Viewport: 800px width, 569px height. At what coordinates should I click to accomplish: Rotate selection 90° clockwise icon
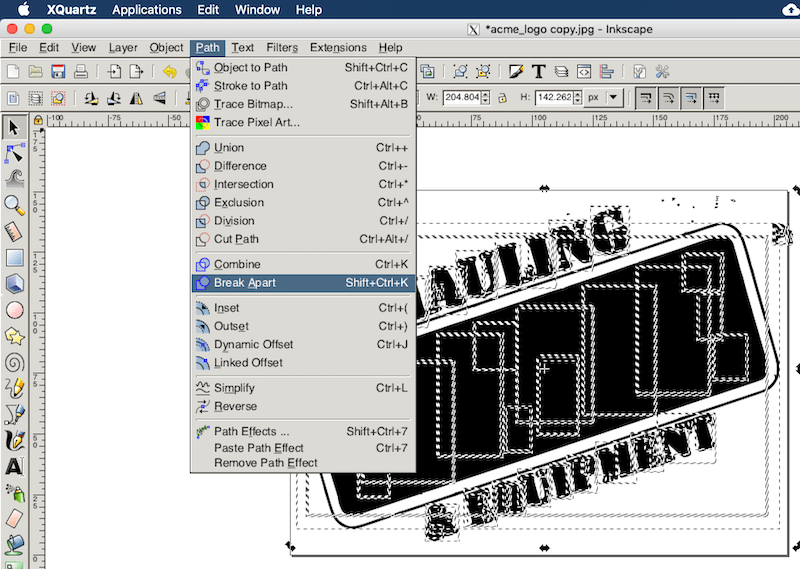[114, 98]
